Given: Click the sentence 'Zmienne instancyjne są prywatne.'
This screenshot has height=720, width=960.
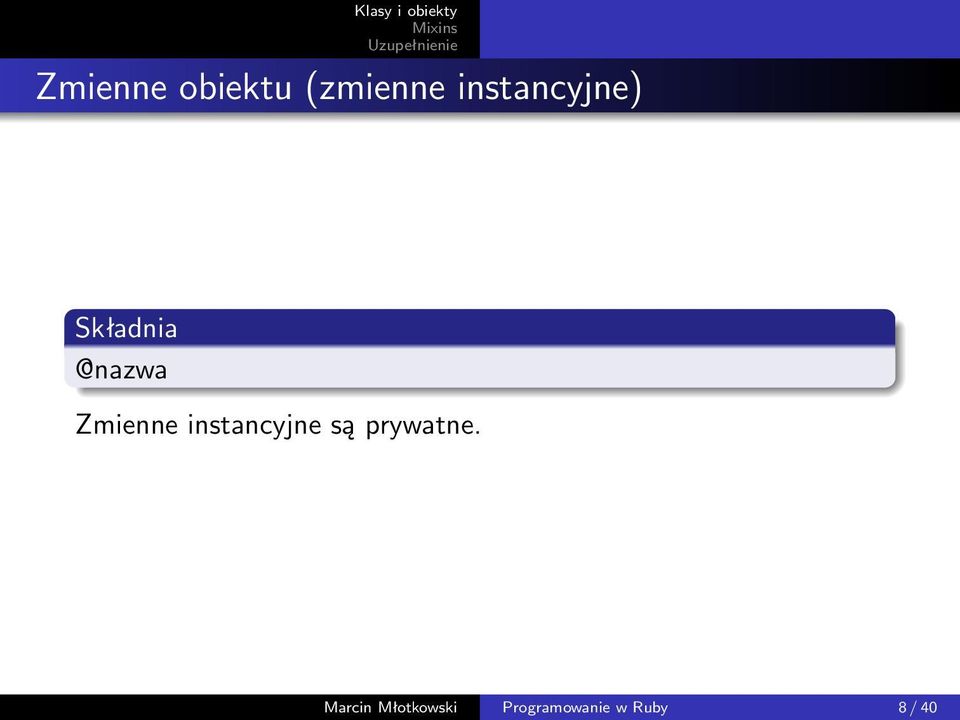Looking at the screenshot, I should pos(278,425).
